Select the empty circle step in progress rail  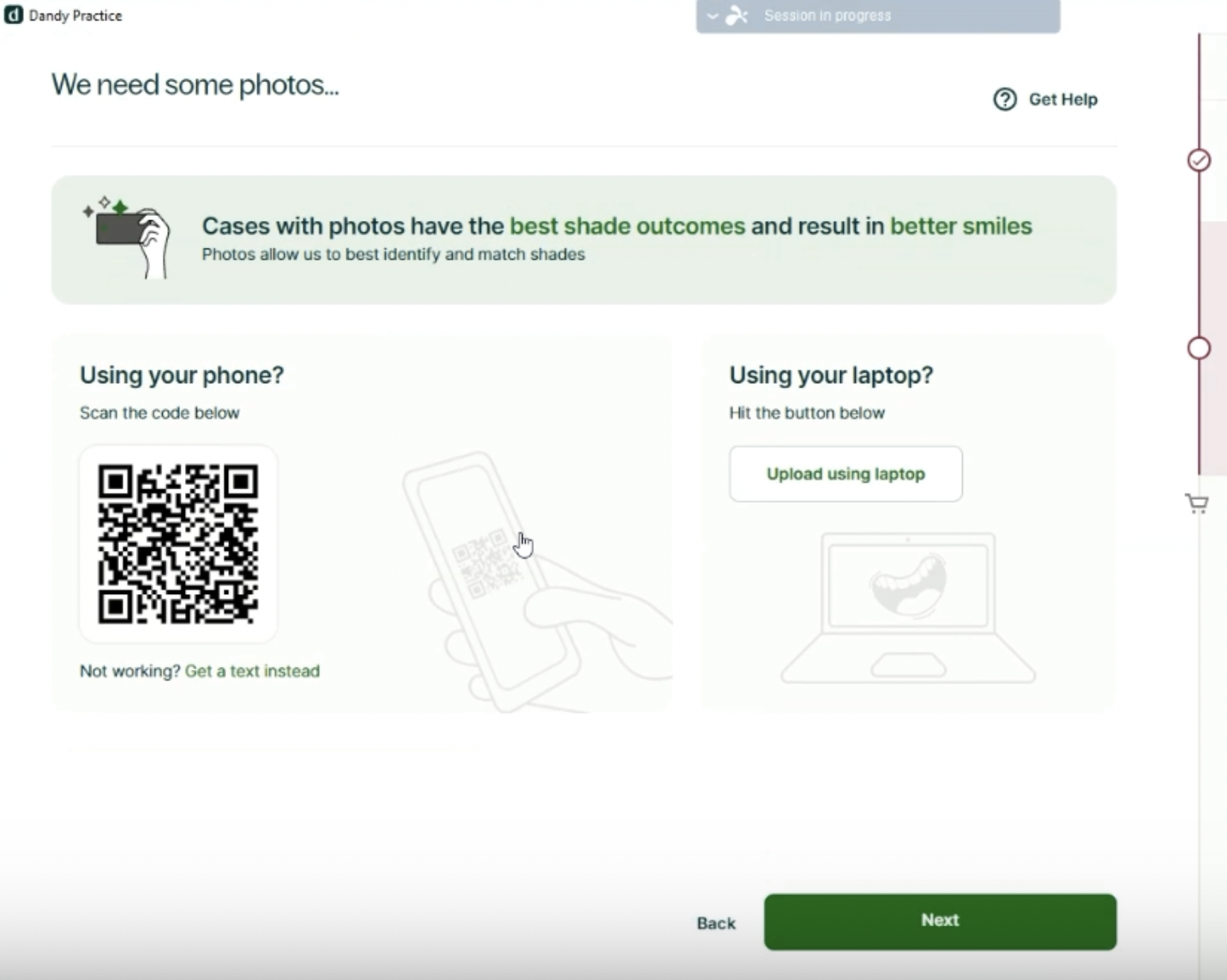pyautogui.click(x=1199, y=348)
